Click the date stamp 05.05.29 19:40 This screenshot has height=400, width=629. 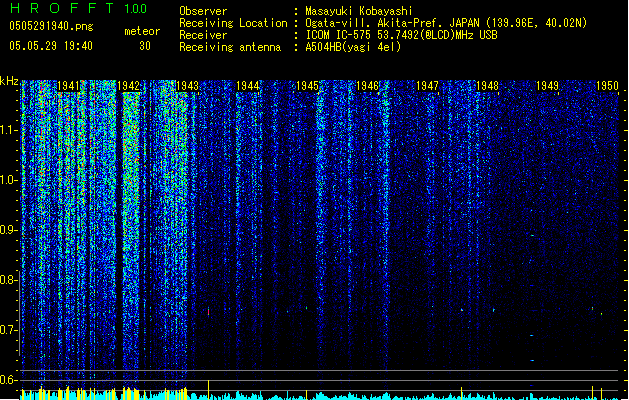(51, 46)
